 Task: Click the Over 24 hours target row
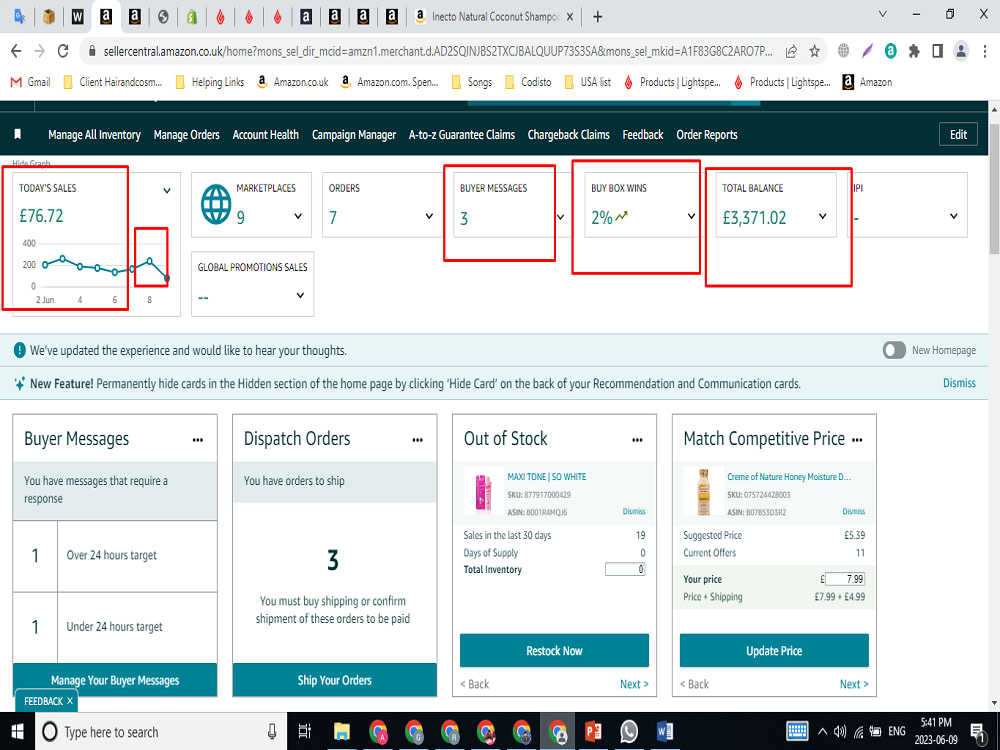pos(115,555)
